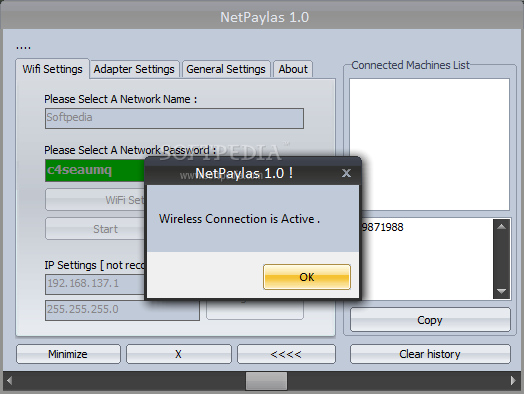524x394 pixels.
Task: Close the NetPaylas 1.0 ! dialog
Action: click(347, 173)
